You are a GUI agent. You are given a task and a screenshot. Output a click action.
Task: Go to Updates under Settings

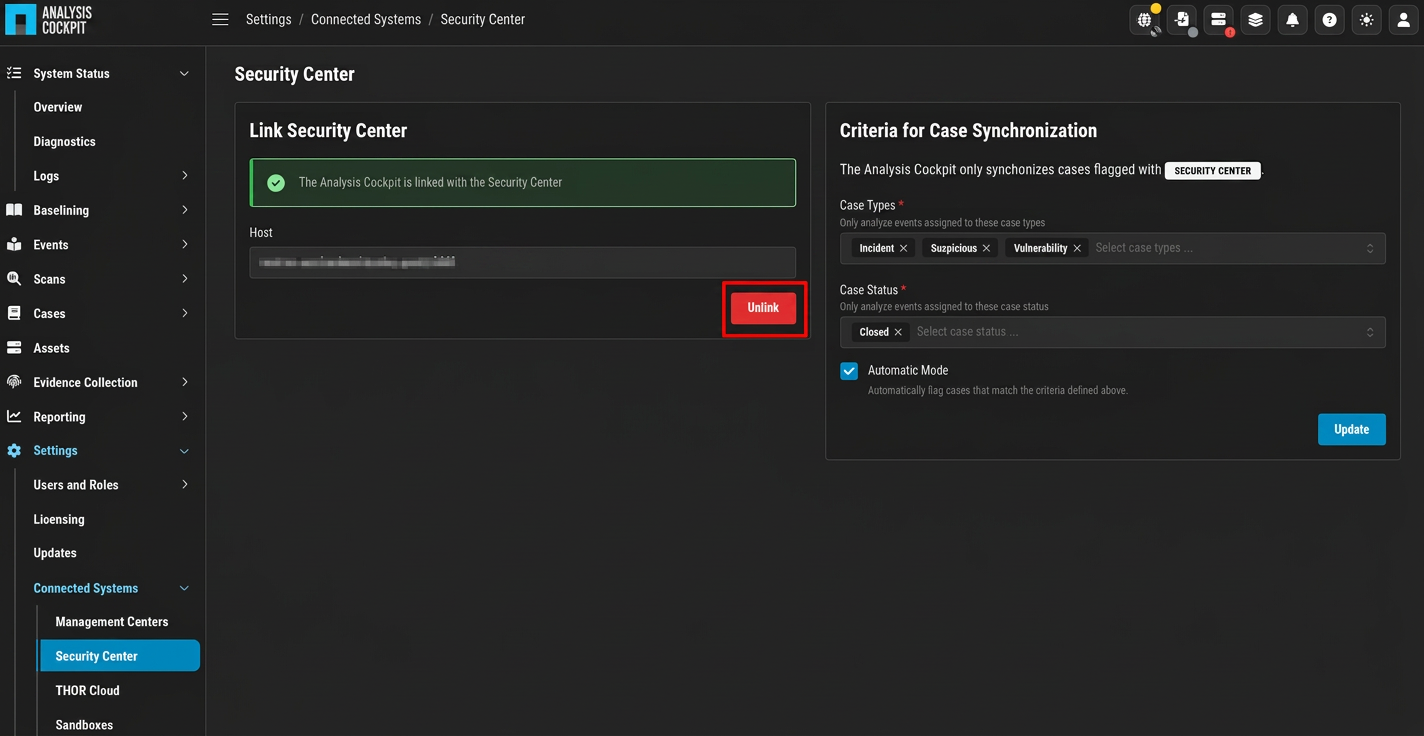[55, 553]
